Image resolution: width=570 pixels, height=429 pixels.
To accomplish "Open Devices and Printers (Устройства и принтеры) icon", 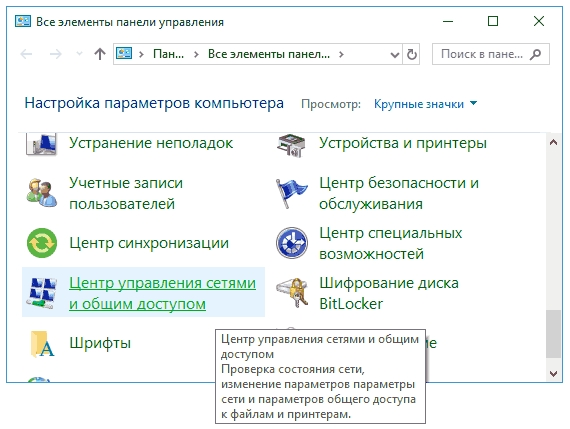I will point(291,145).
